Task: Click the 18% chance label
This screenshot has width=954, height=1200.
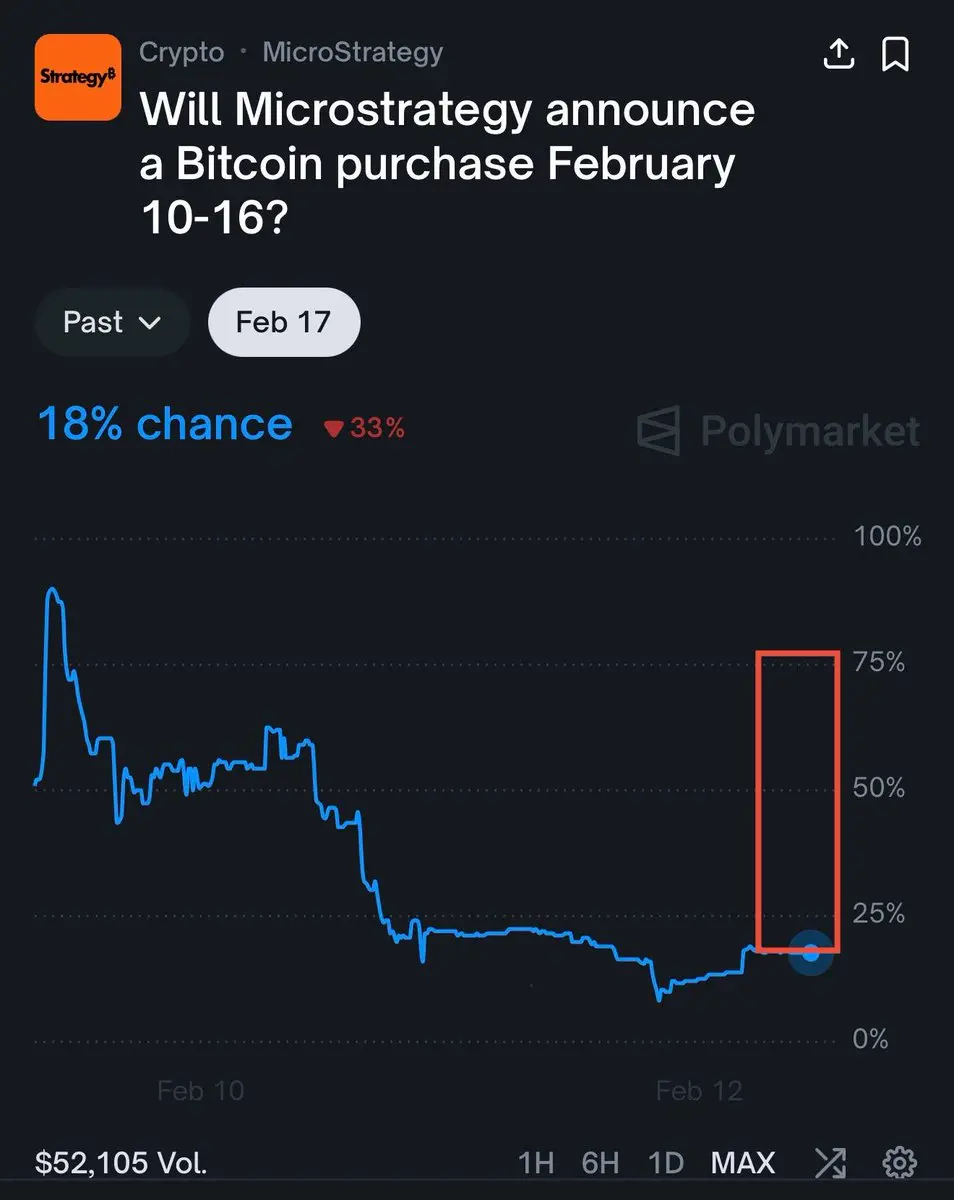Action: pyautogui.click(x=165, y=424)
